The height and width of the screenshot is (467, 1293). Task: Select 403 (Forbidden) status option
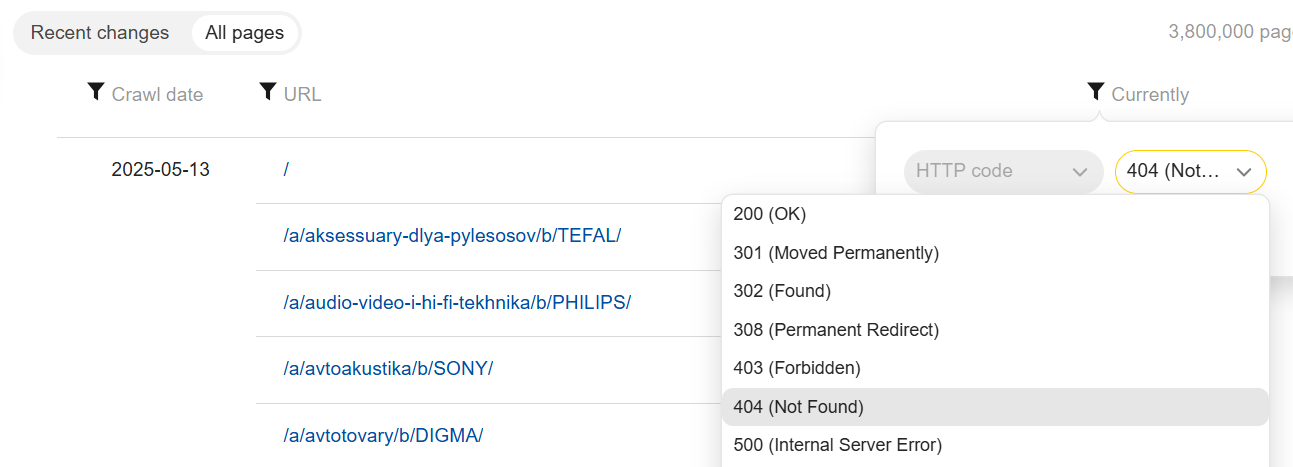[x=797, y=368]
